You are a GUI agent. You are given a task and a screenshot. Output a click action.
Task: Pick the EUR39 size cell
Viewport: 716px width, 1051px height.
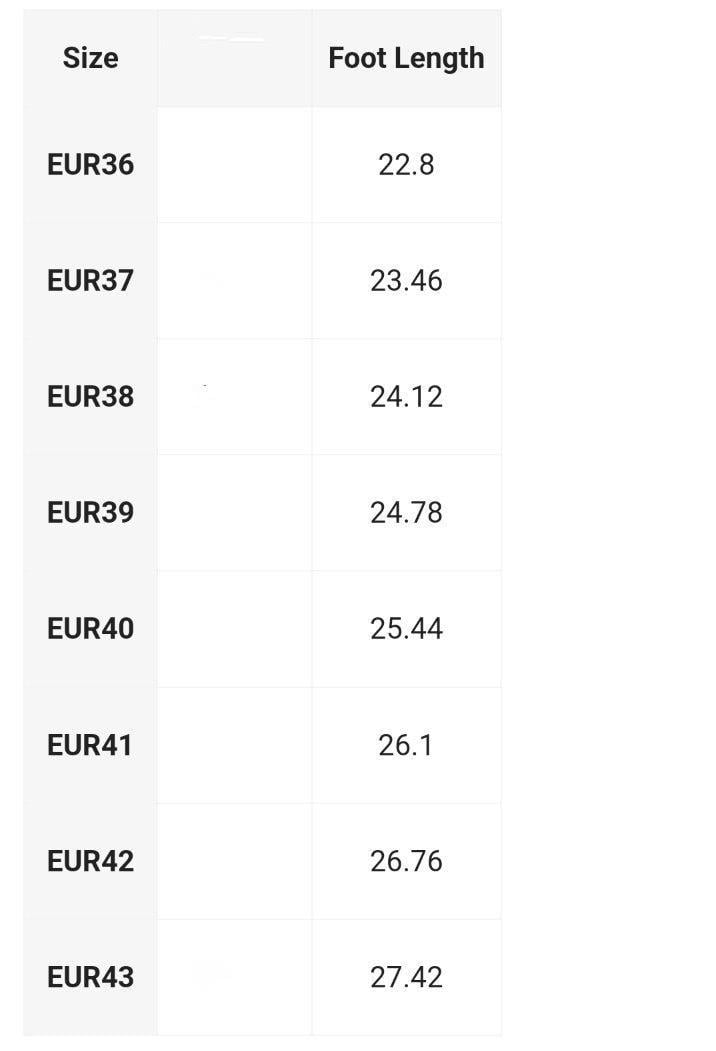pyautogui.click(x=90, y=513)
